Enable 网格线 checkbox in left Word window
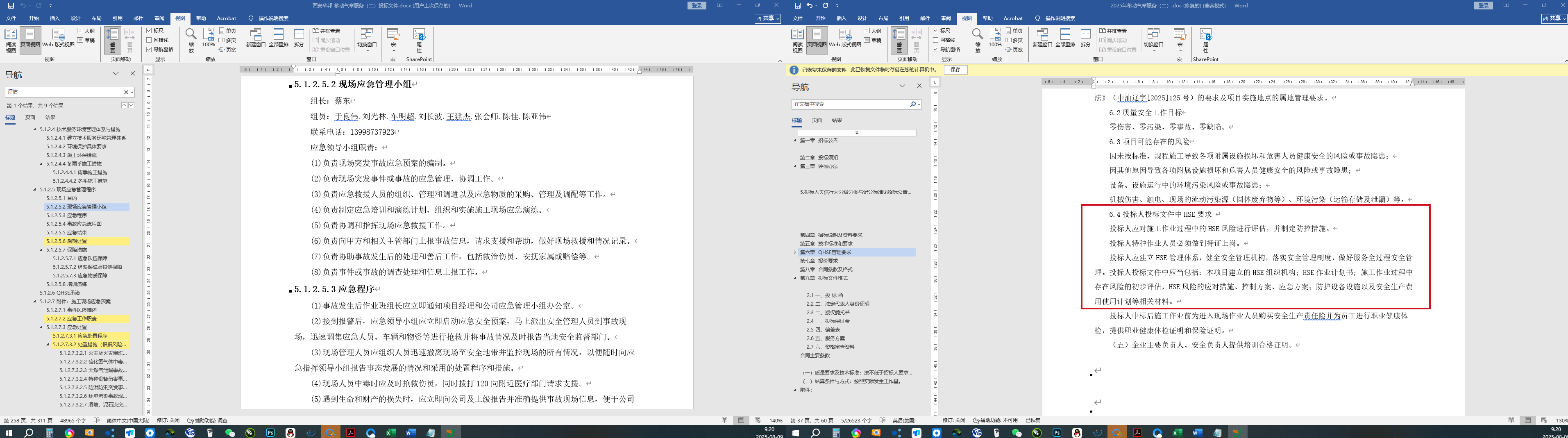This screenshot has height=438, width=1568. pyautogui.click(x=149, y=40)
